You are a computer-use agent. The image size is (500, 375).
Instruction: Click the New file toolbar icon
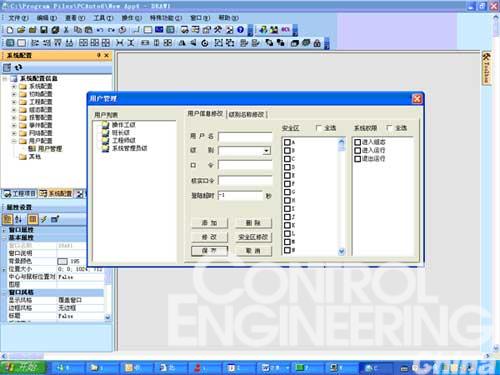[10, 30]
